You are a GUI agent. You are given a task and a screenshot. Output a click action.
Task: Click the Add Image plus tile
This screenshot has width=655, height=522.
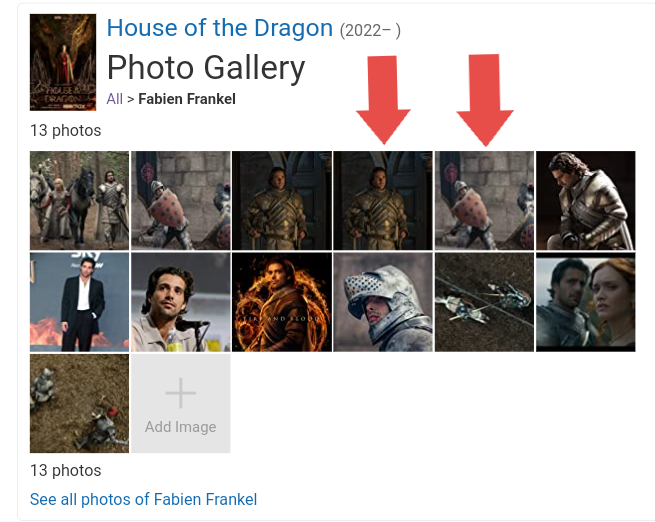pyautogui.click(x=181, y=403)
